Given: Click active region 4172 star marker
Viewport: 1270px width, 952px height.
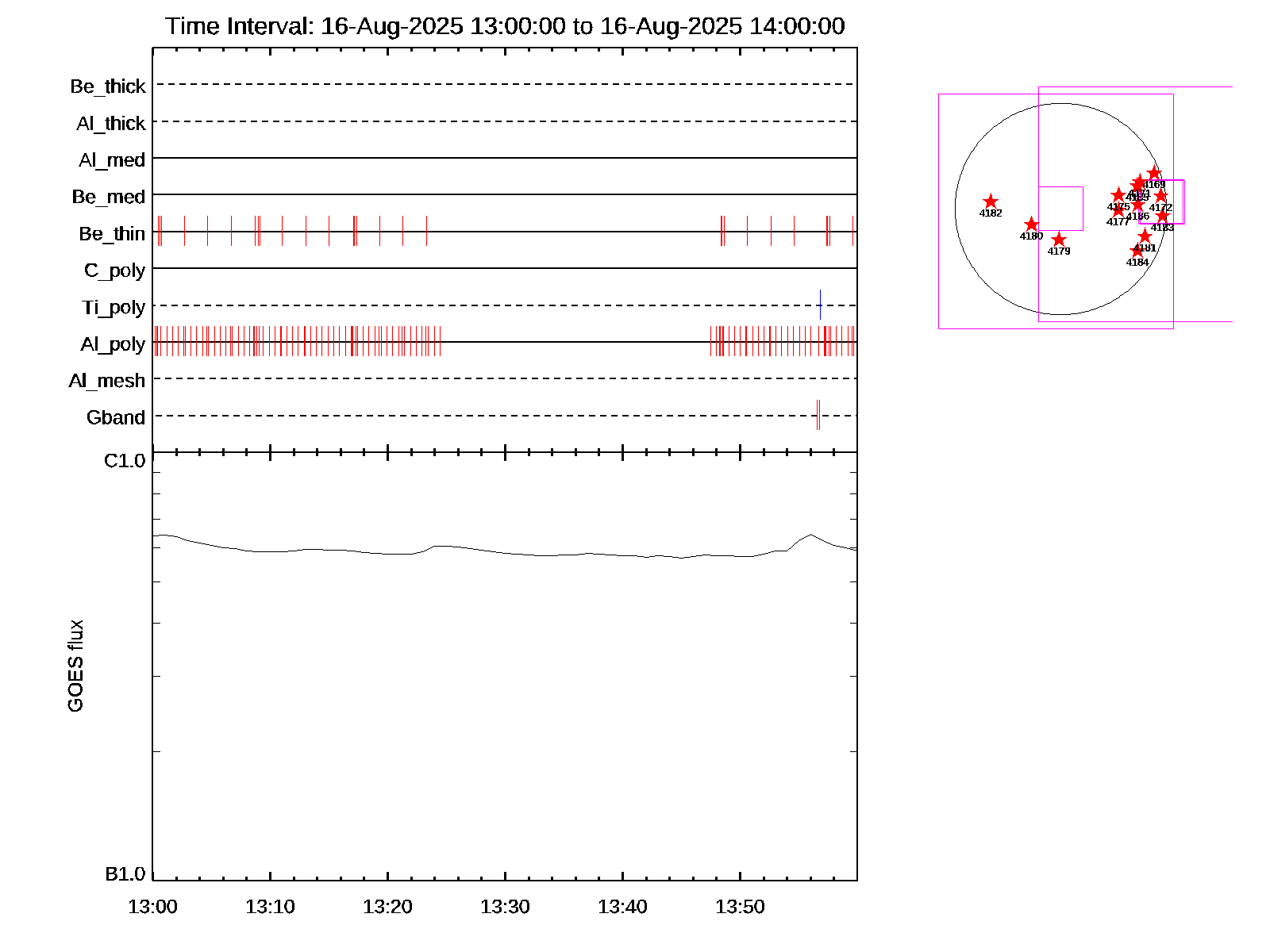Looking at the screenshot, I should 1160,196.
